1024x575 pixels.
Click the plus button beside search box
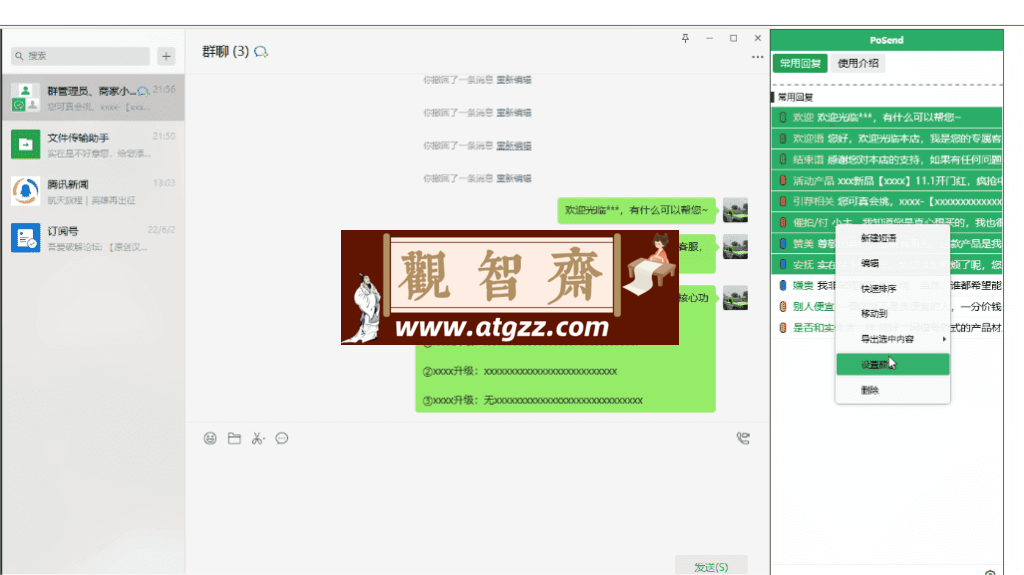click(x=166, y=56)
